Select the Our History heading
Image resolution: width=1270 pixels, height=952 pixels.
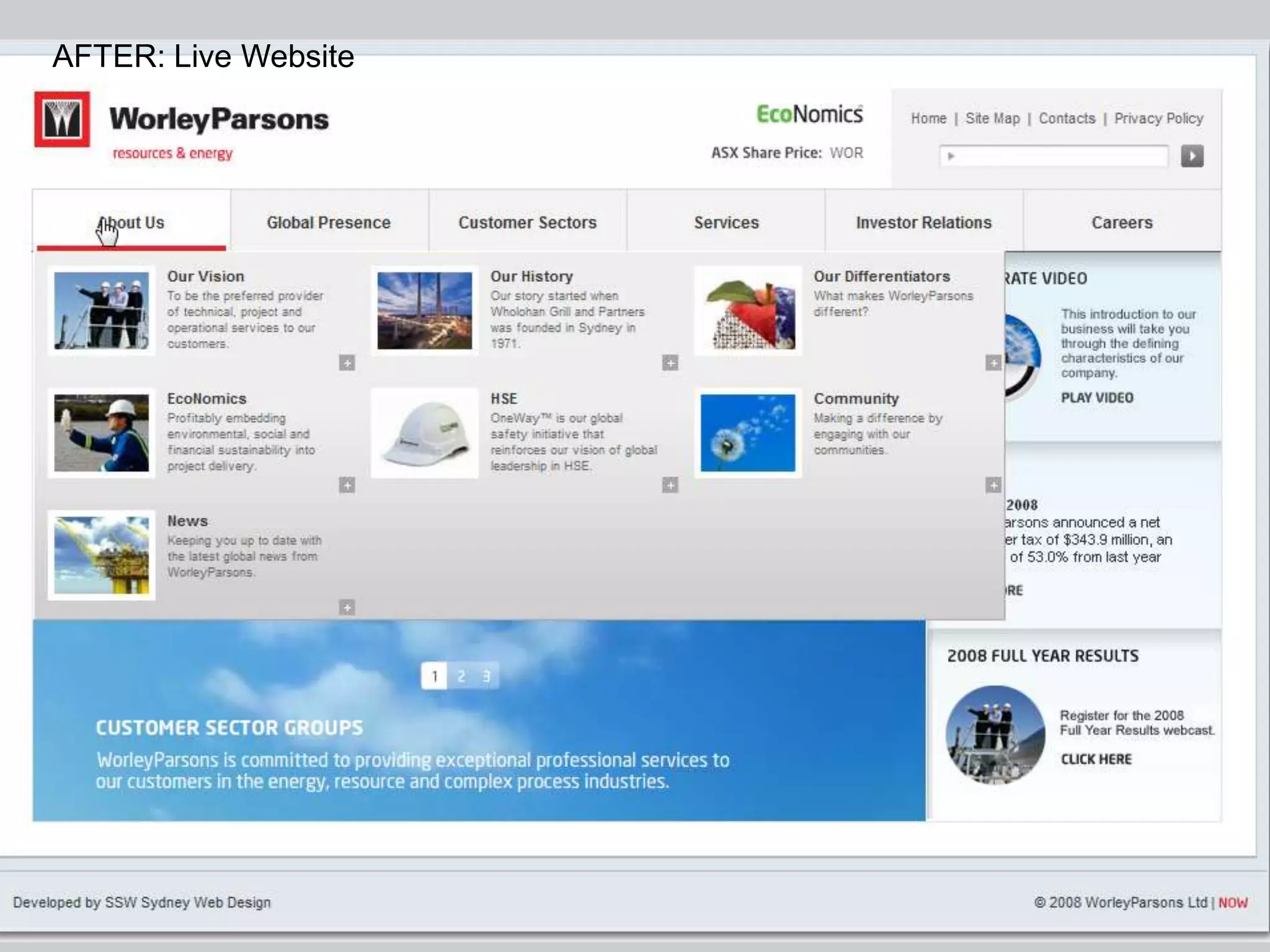(x=531, y=276)
